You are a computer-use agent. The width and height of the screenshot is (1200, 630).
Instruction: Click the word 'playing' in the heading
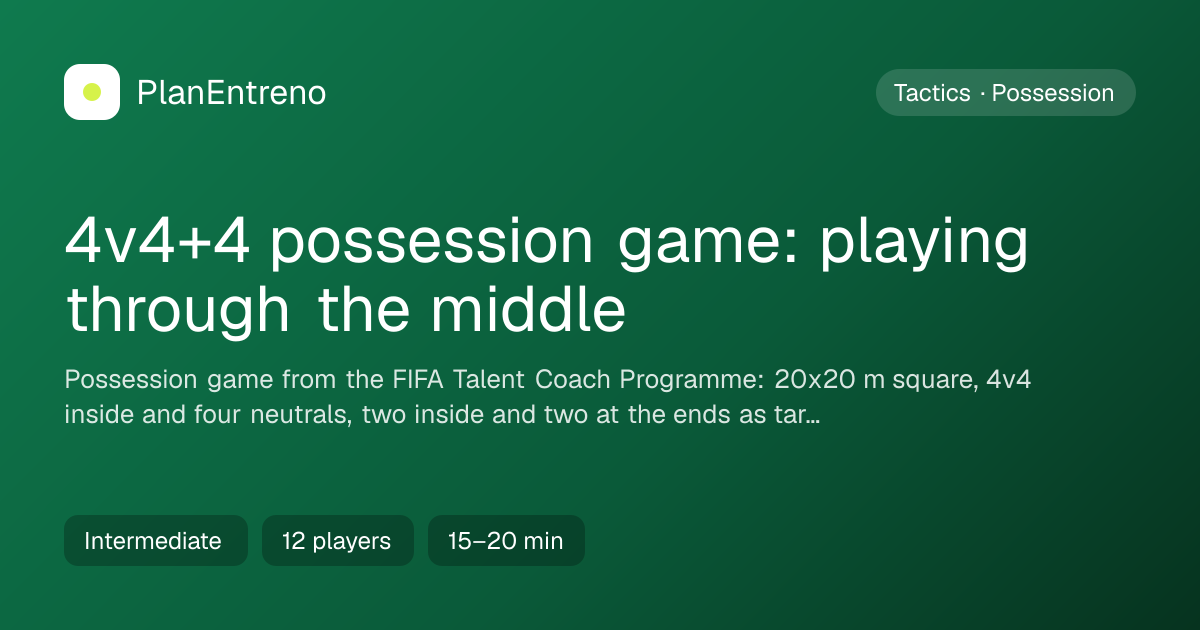[x=924, y=245]
